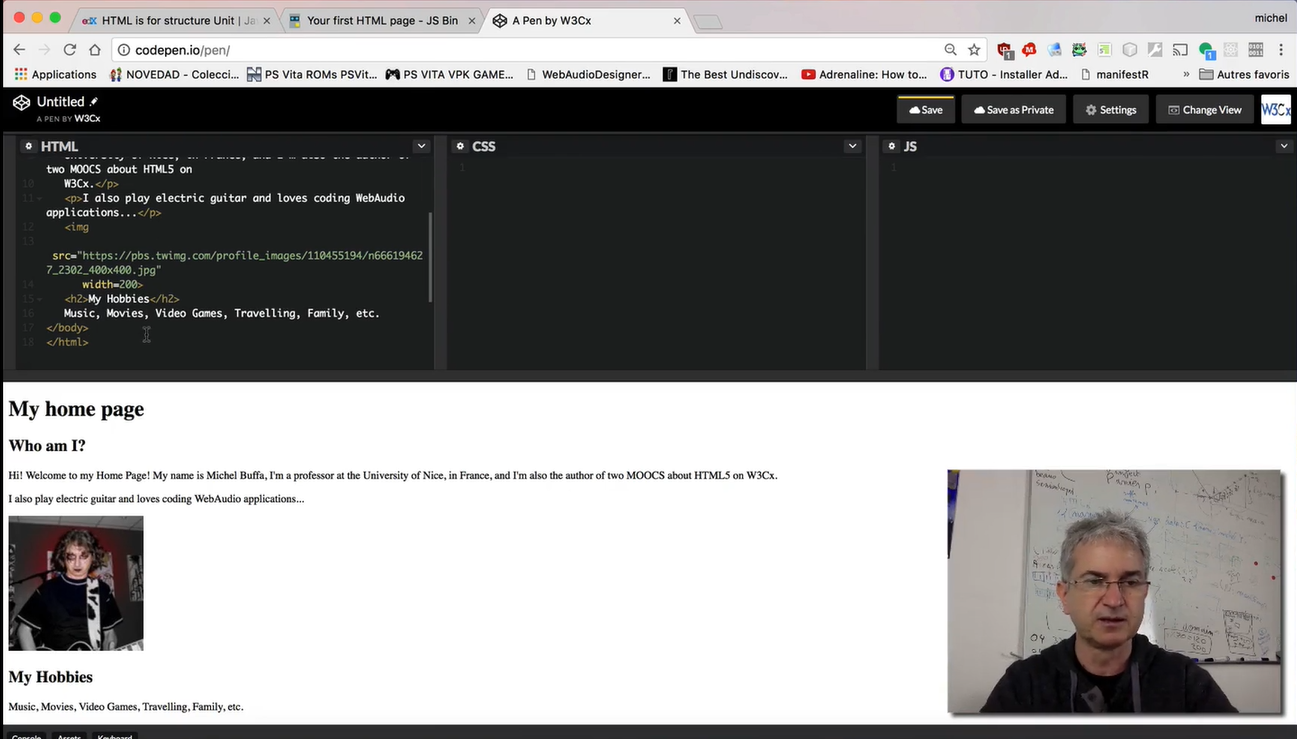Screen dimensions: 1297x739
Task: Open pen Settings button
Action: tap(1111, 110)
